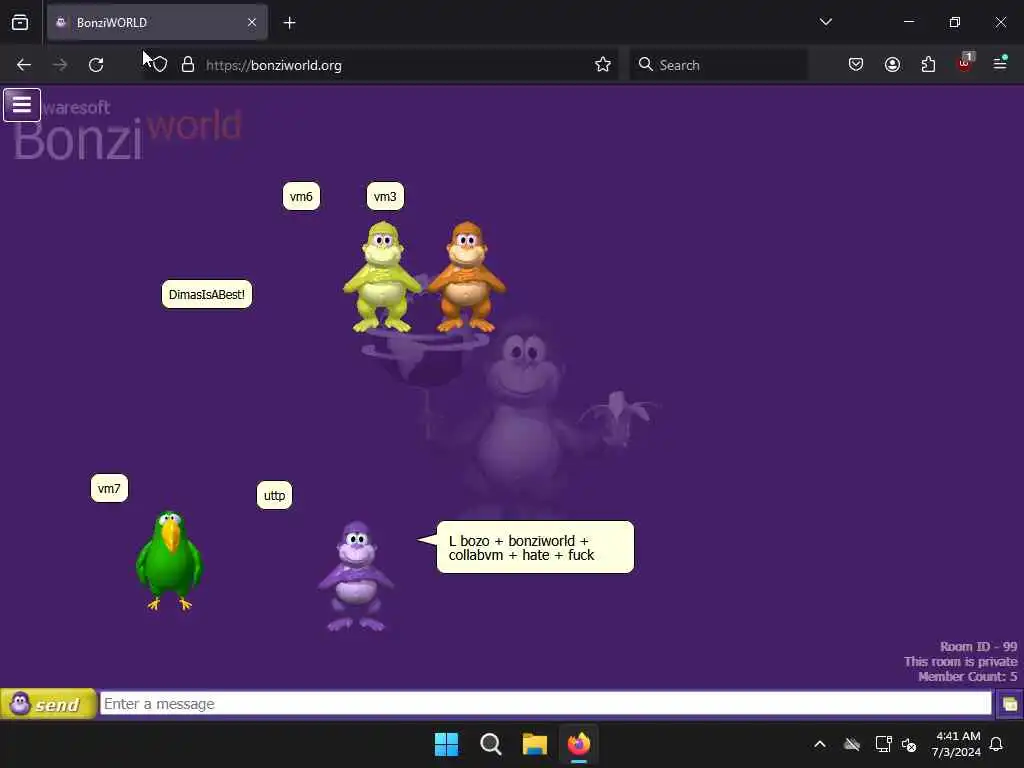Screen dimensions: 1024x768
Task: Open the tracking protection shield icon
Action: tap(160, 65)
